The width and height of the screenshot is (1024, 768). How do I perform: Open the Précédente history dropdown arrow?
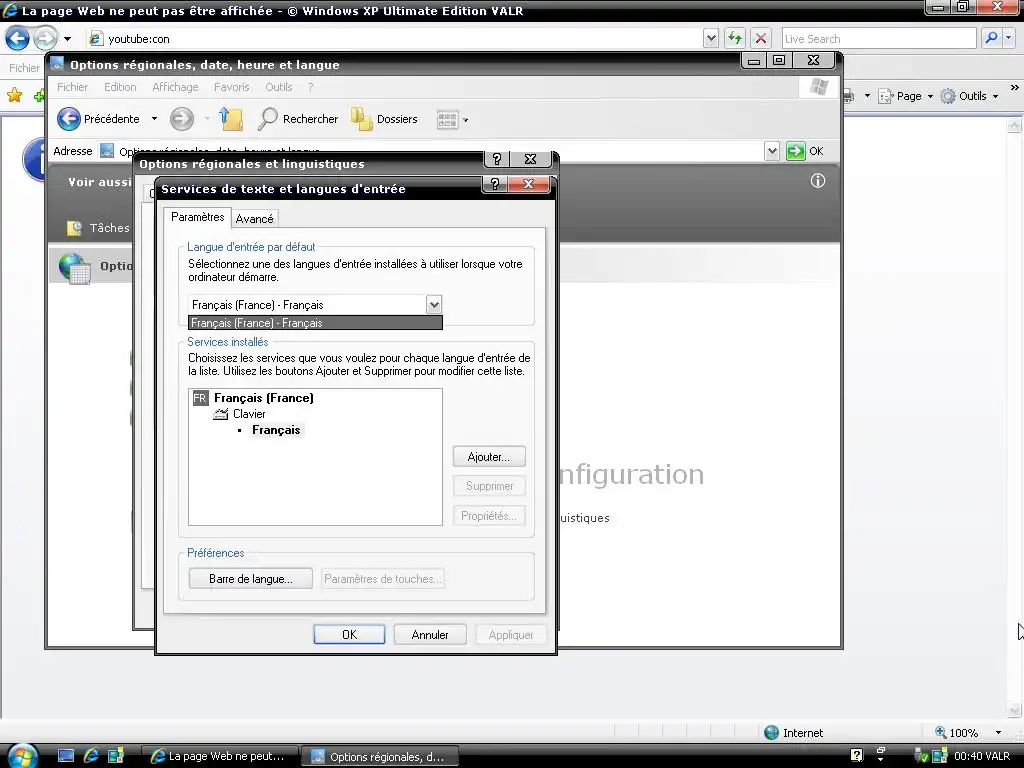pos(154,119)
